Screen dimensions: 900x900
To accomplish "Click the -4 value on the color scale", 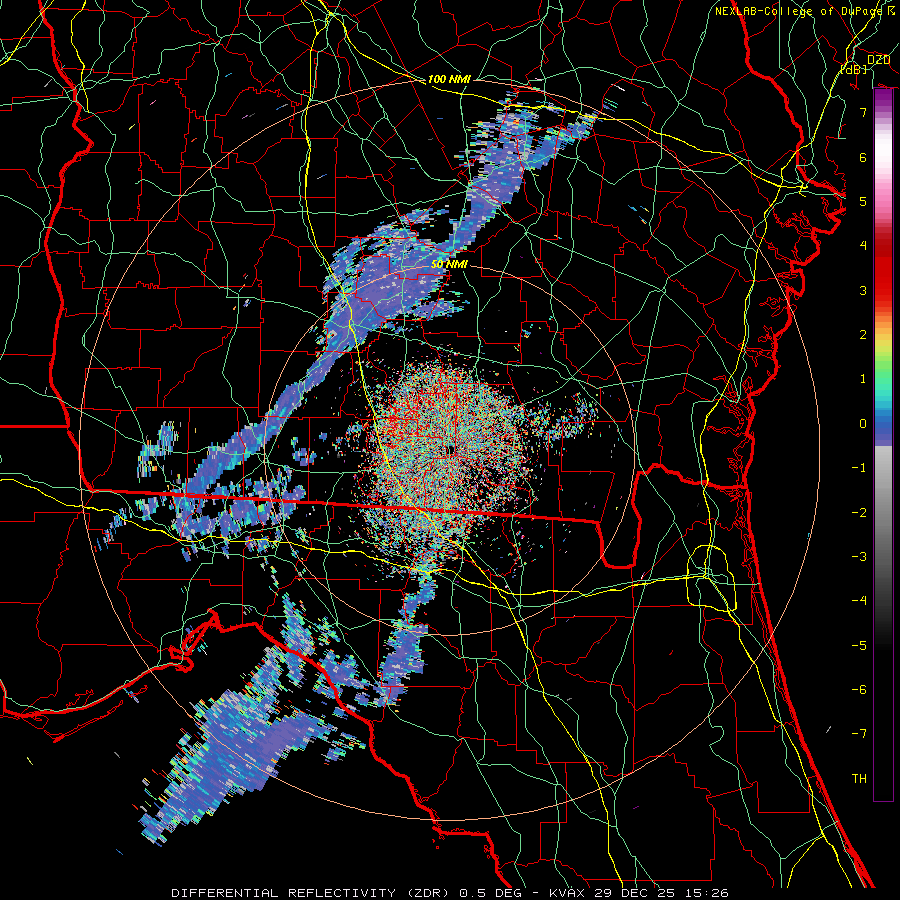I will click(x=859, y=601).
